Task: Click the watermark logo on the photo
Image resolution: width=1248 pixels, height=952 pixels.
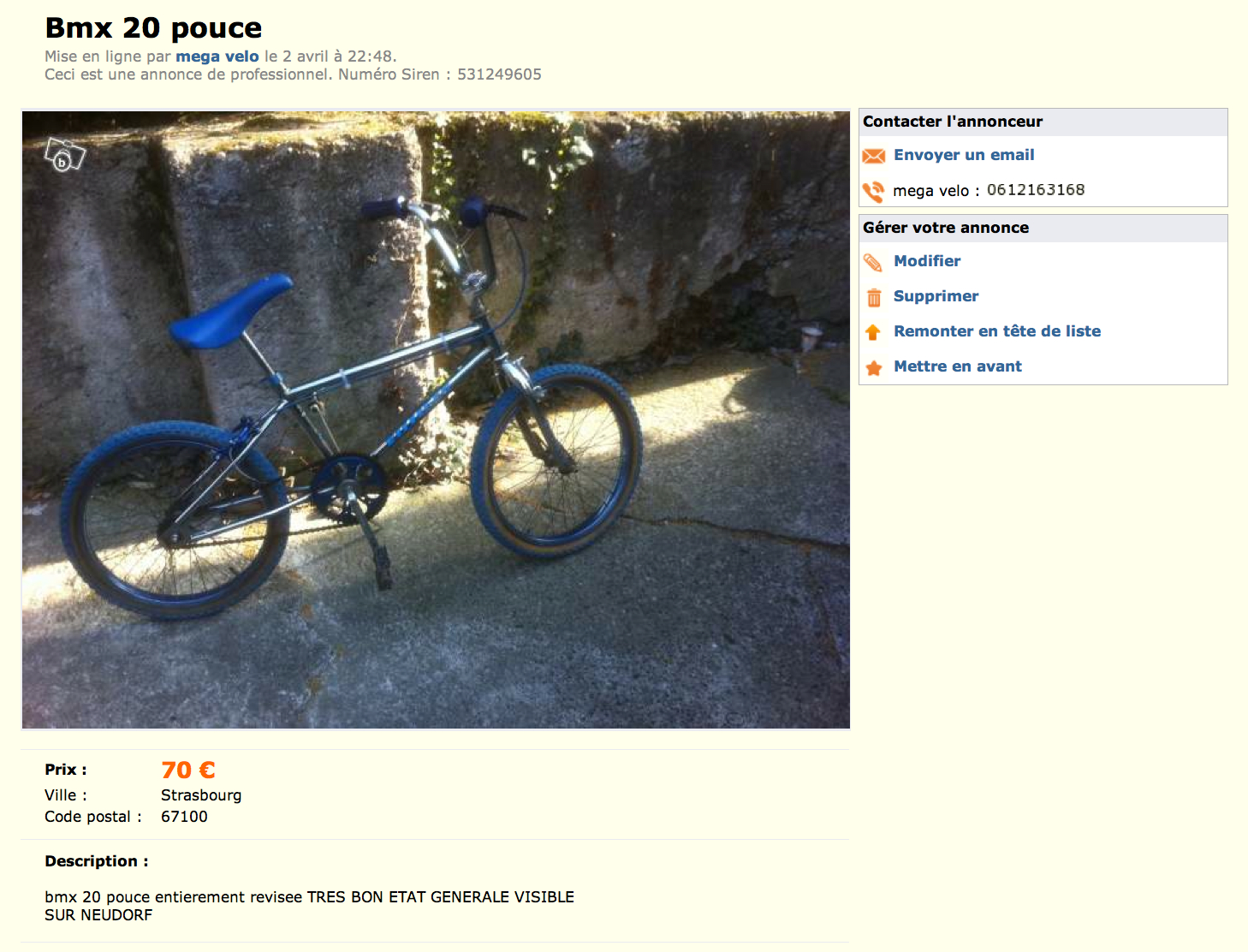Action: (64, 155)
